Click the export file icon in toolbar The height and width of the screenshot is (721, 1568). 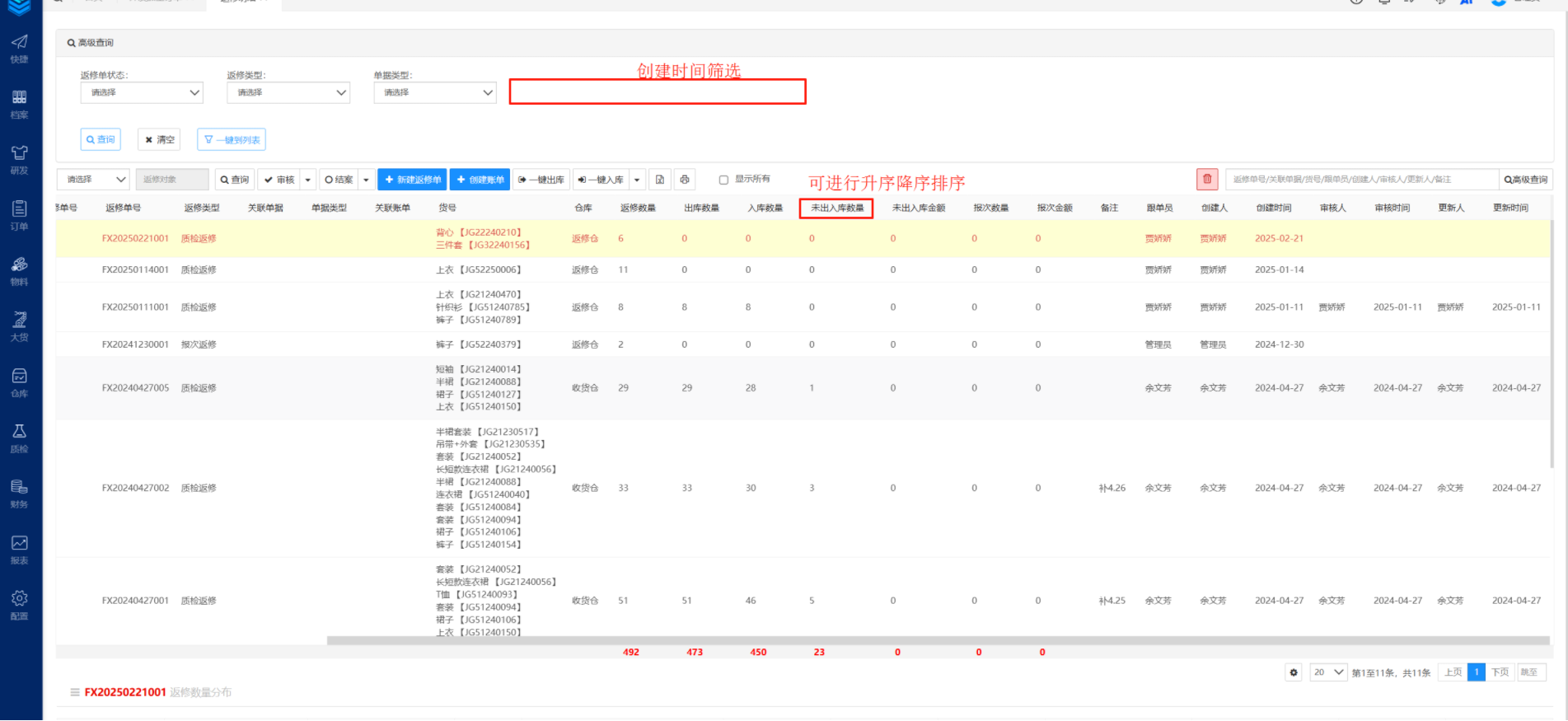(659, 180)
